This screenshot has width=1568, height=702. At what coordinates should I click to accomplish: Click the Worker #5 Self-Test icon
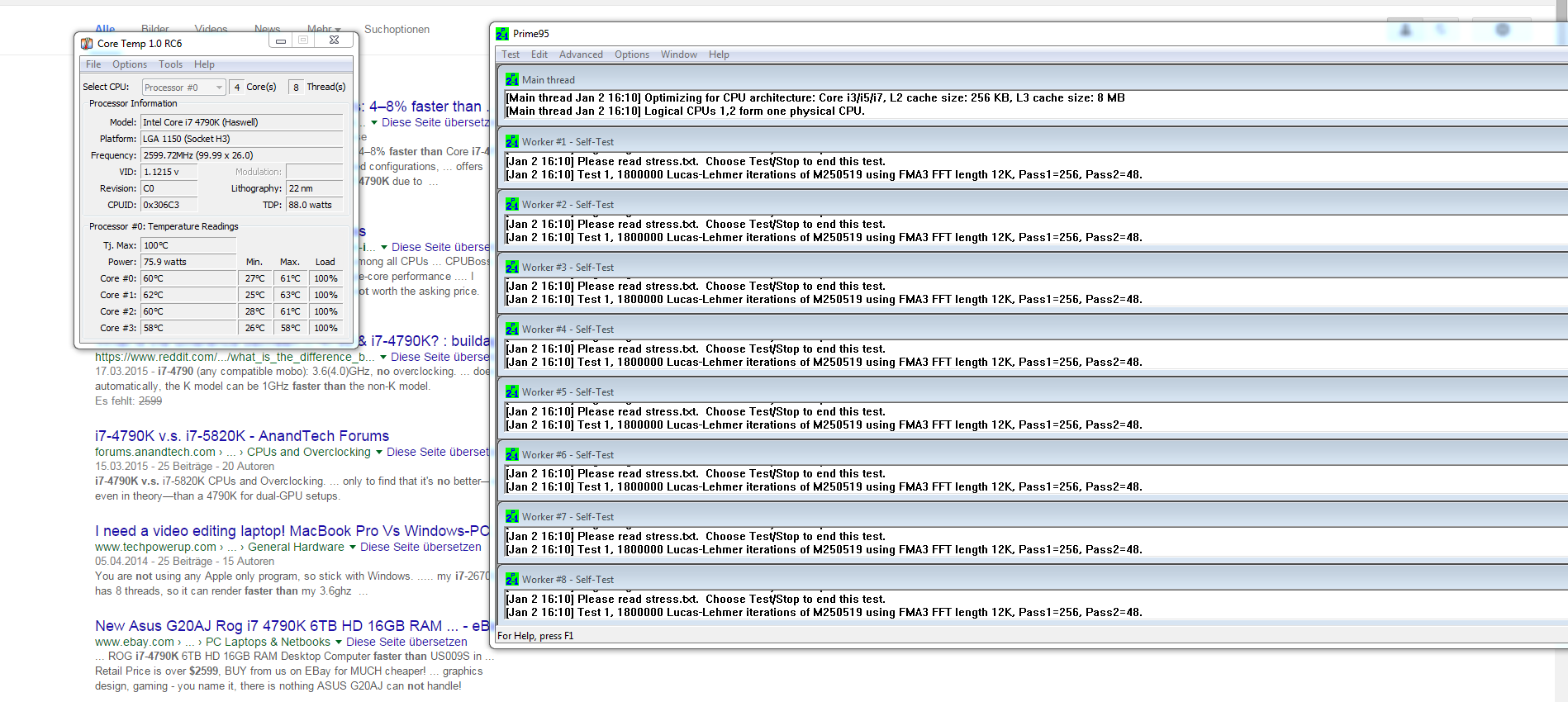tap(512, 392)
